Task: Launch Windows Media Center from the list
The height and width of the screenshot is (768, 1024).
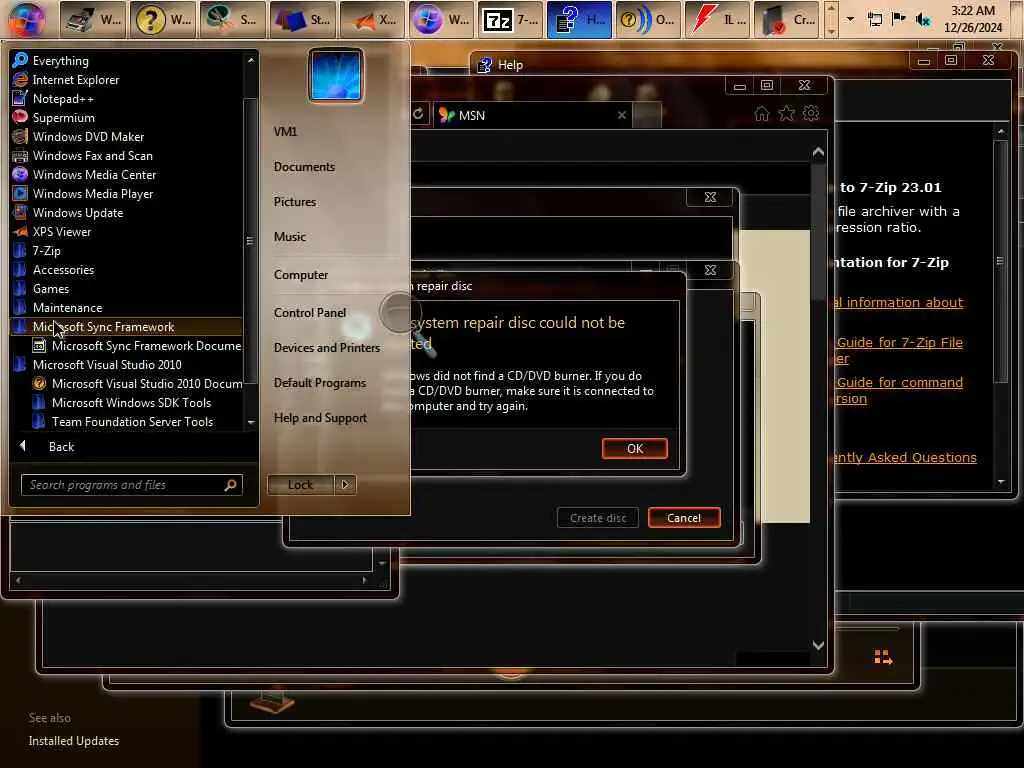Action: (94, 174)
